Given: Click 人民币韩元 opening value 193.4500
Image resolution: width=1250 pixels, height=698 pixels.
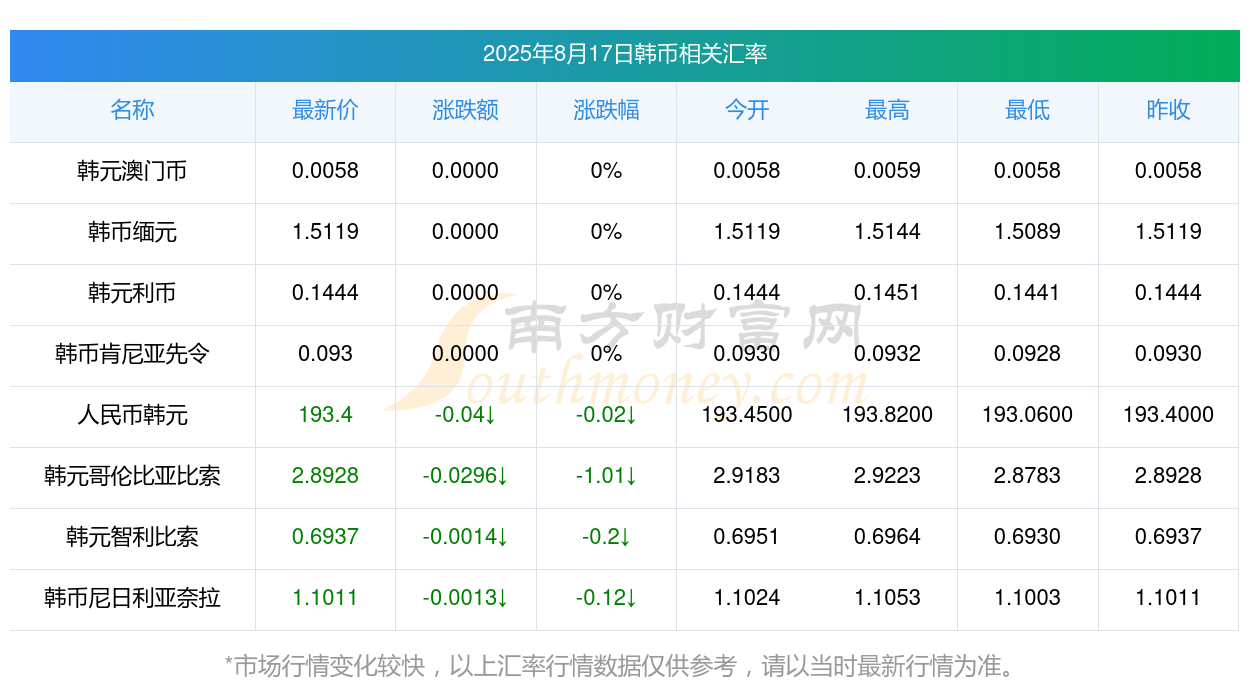Looking at the screenshot, I should pyautogui.click(x=747, y=415).
